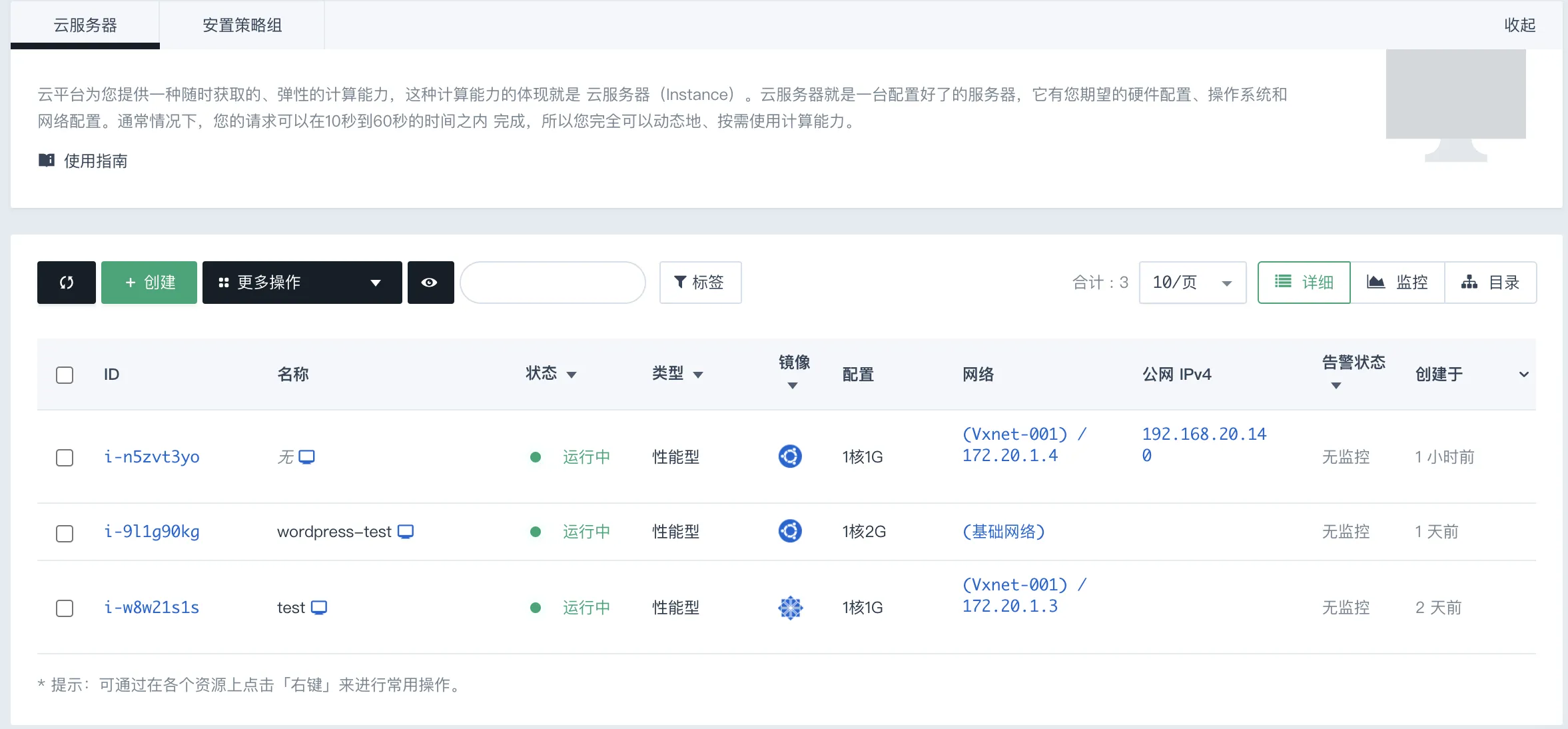Screen dimensions: 1568x729
Task: Click the book icon beside 使用指南
Action: point(47,160)
